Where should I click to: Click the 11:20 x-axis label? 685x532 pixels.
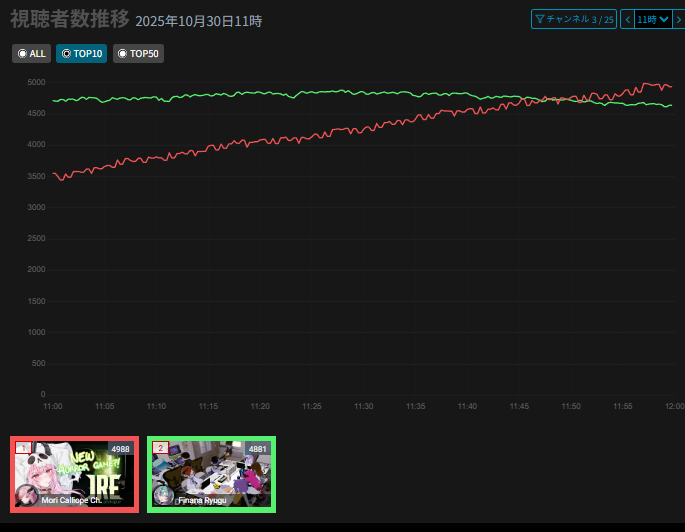pyautogui.click(x=260, y=406)
